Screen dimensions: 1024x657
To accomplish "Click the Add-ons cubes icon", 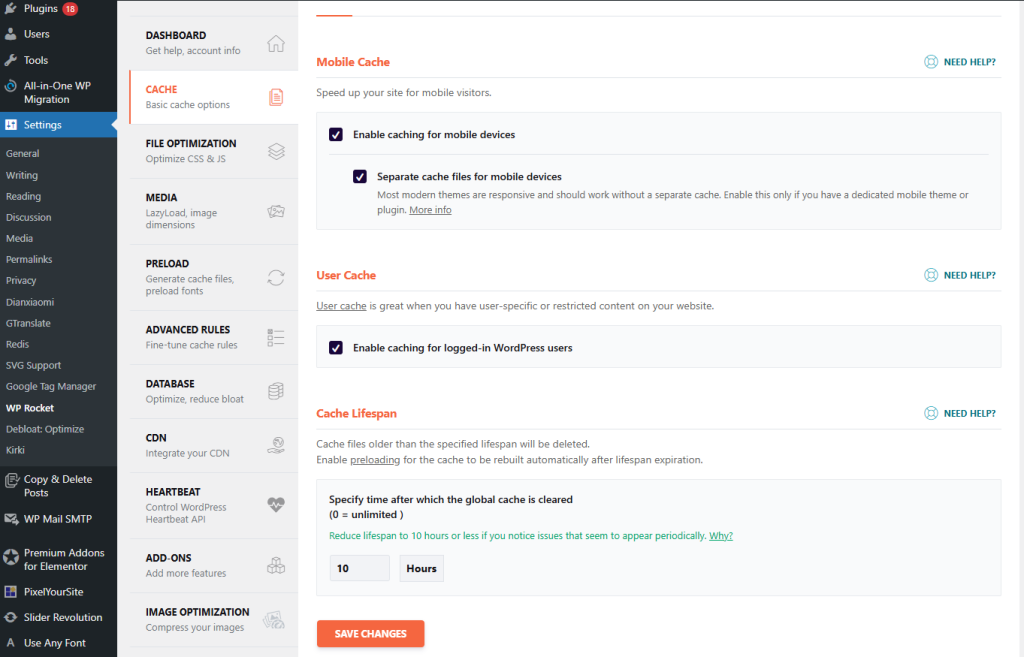I will 276,566.
